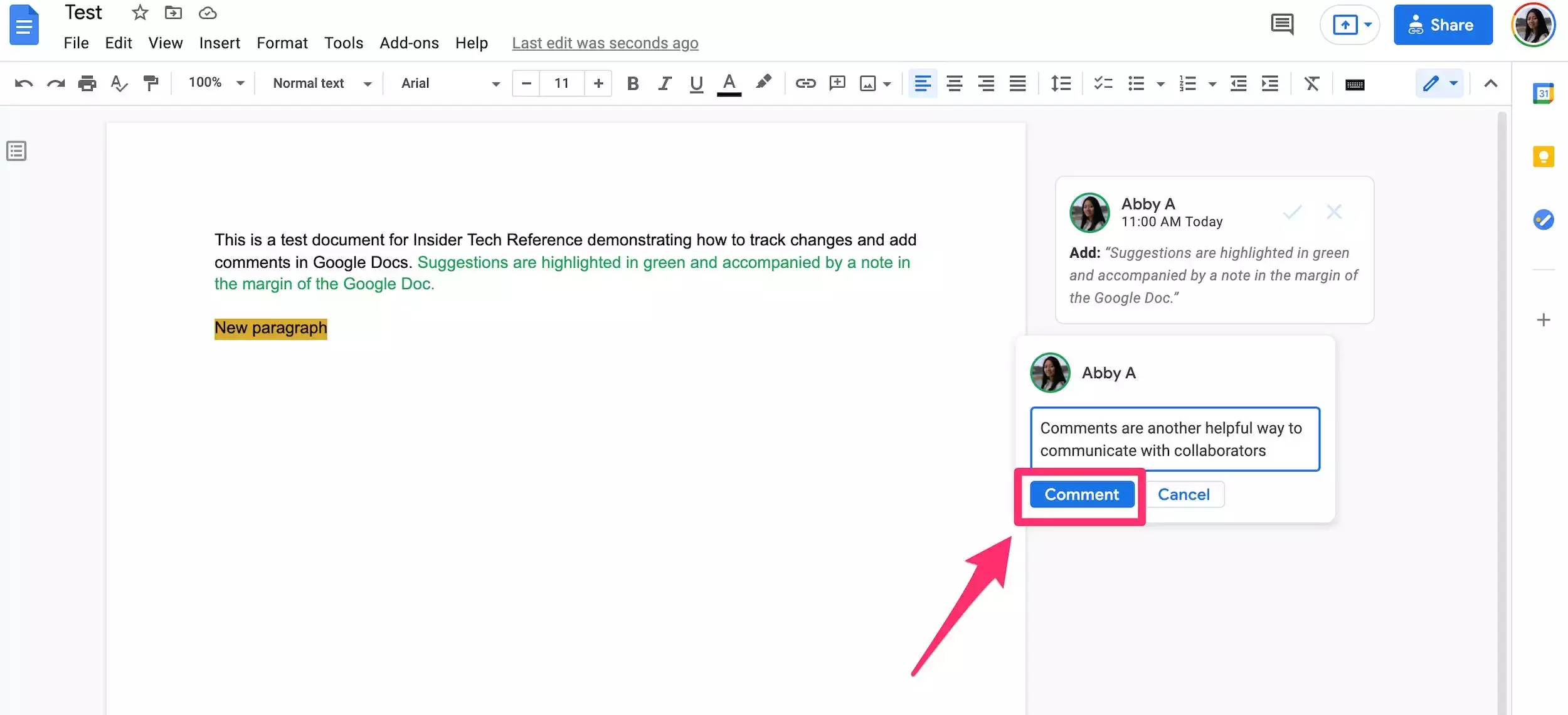Click the print icon in toolbar
The width and height of the screenshot is (1568, 715).
(87, 83)
